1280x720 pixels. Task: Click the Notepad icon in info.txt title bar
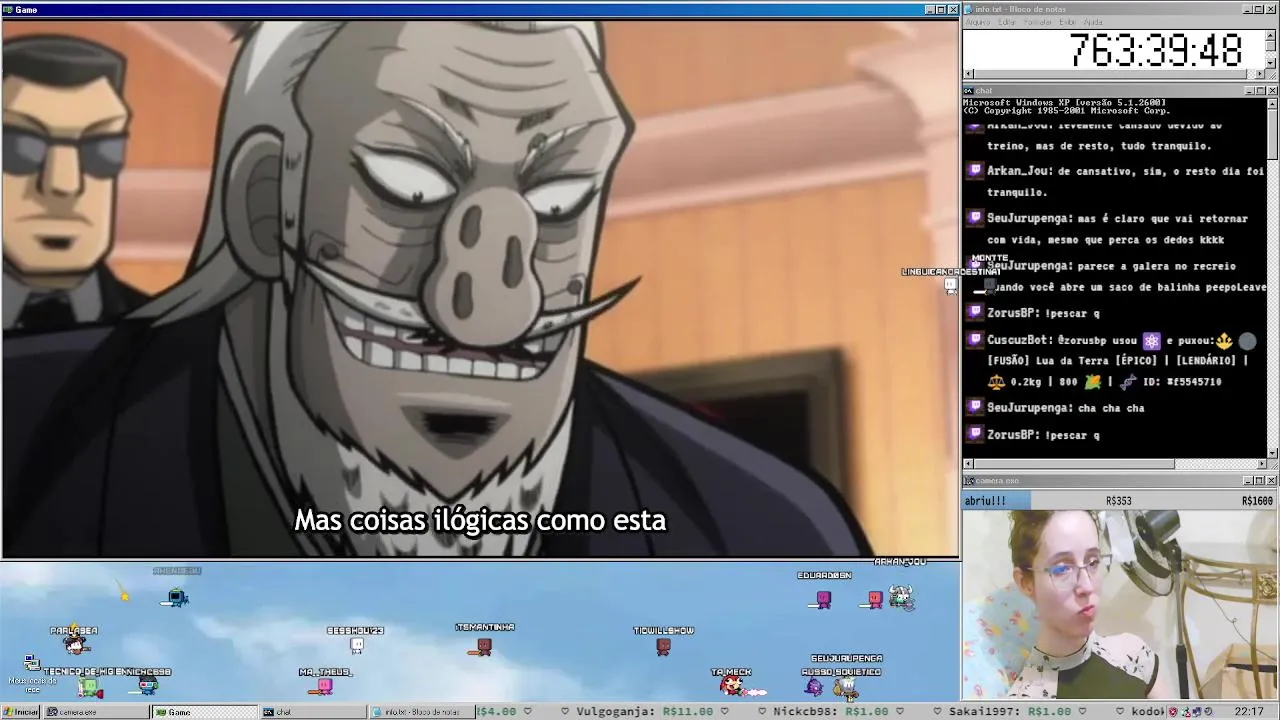(968, 9)
